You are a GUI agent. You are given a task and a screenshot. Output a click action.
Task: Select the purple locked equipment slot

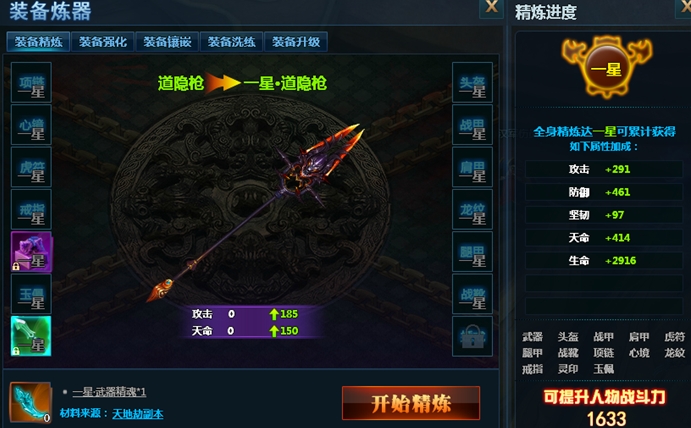31,252
